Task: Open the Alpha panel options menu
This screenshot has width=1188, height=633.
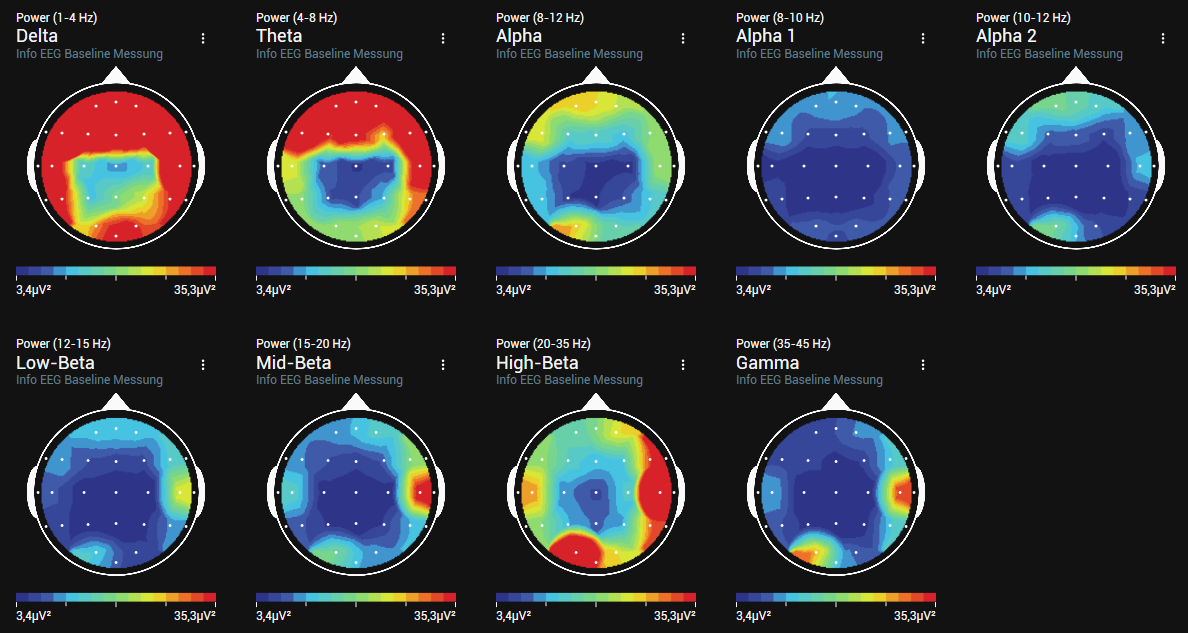Action: [683, 38]
